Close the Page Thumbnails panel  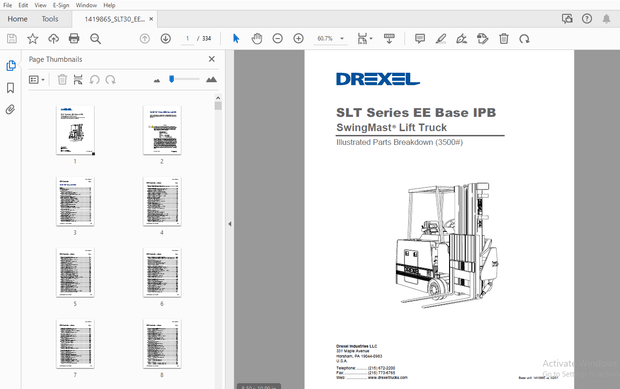pos(212,59)
